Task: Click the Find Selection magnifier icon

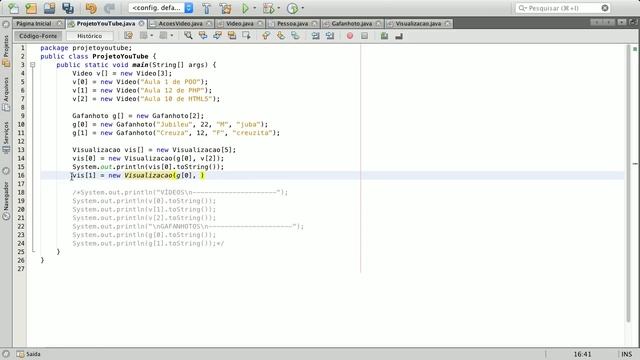Action: click(x=188, y=36)
